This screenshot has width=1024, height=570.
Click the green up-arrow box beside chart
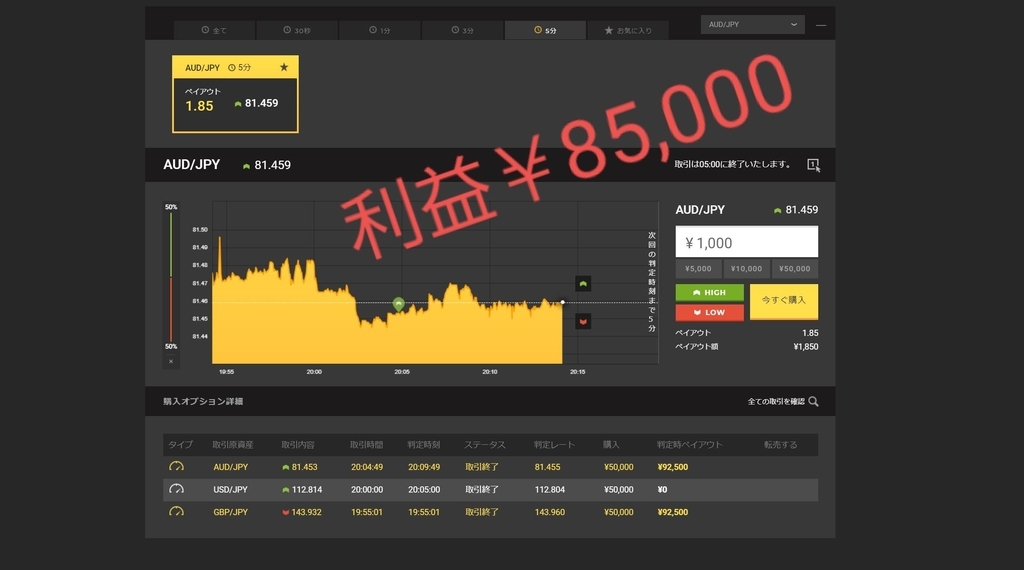(x=583, y=283)
